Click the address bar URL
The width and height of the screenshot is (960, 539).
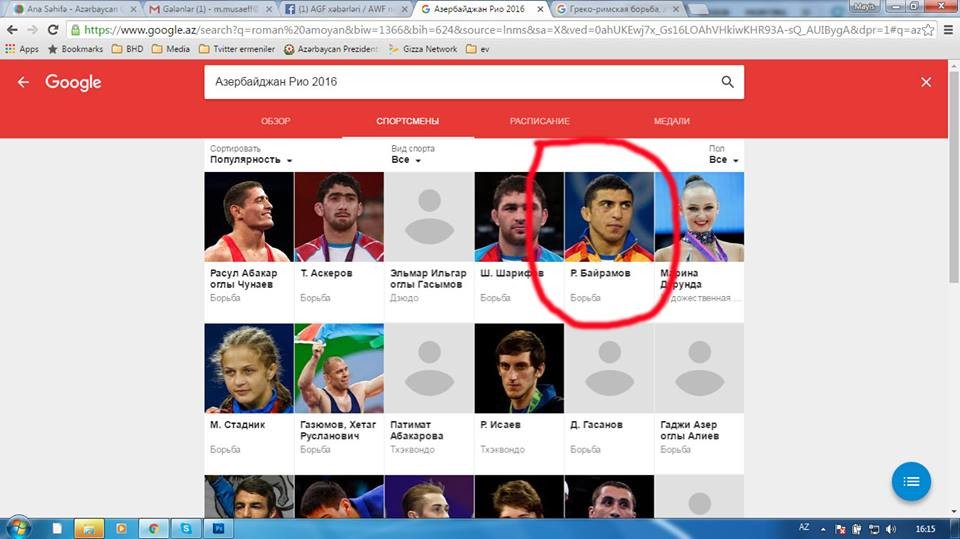[x=502, y=29]
